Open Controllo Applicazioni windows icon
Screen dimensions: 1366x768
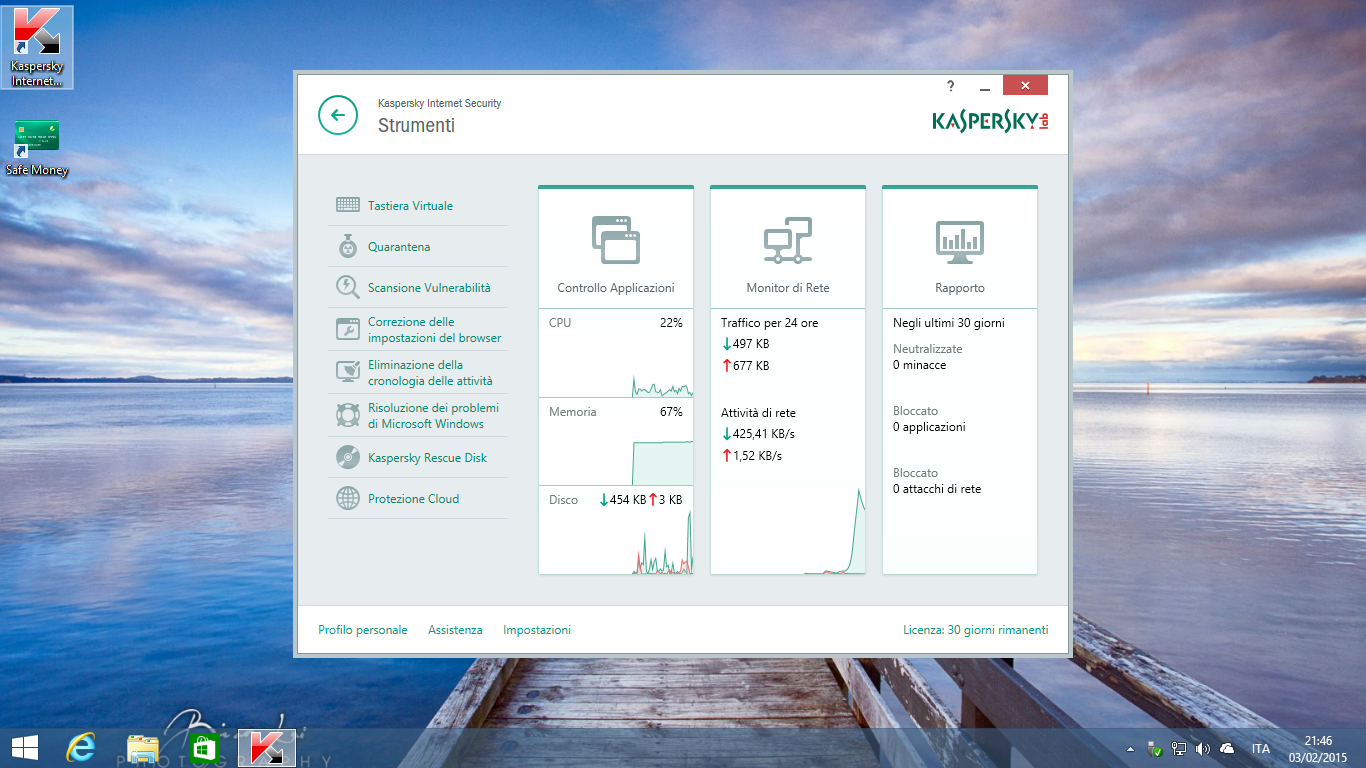(616, 240)
